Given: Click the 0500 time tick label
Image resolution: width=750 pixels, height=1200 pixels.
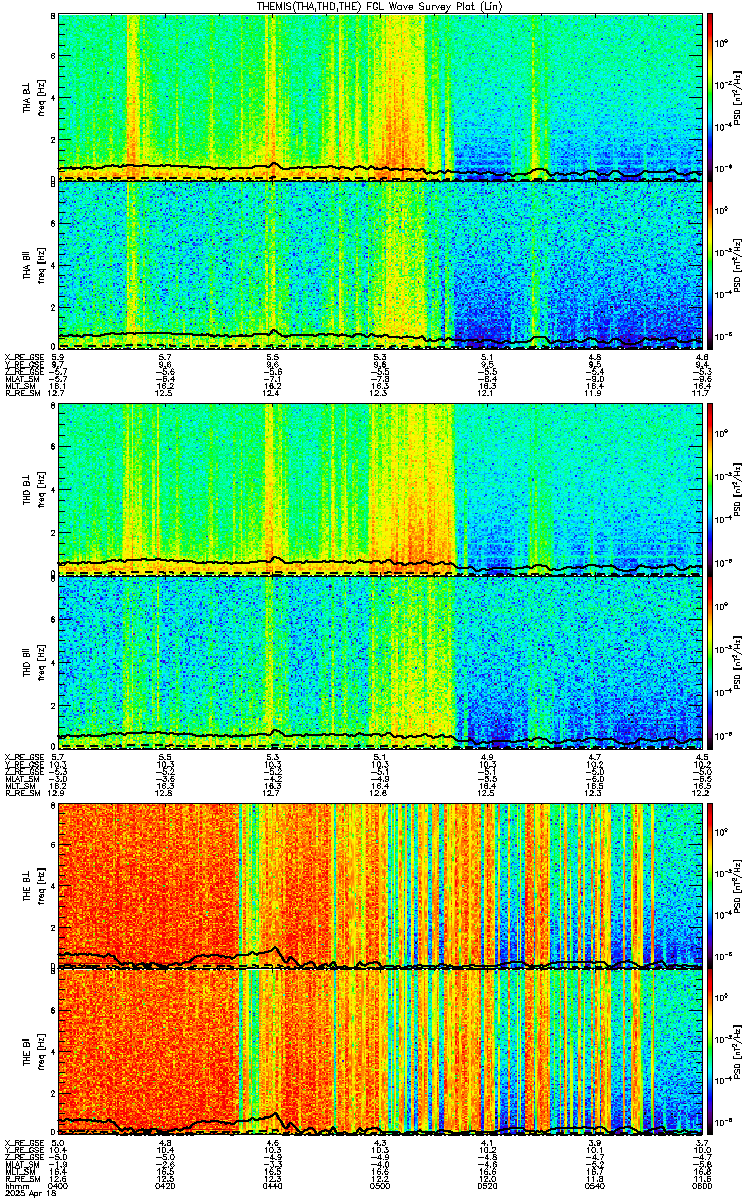Looking at the screenshot, I should 380,1186.
